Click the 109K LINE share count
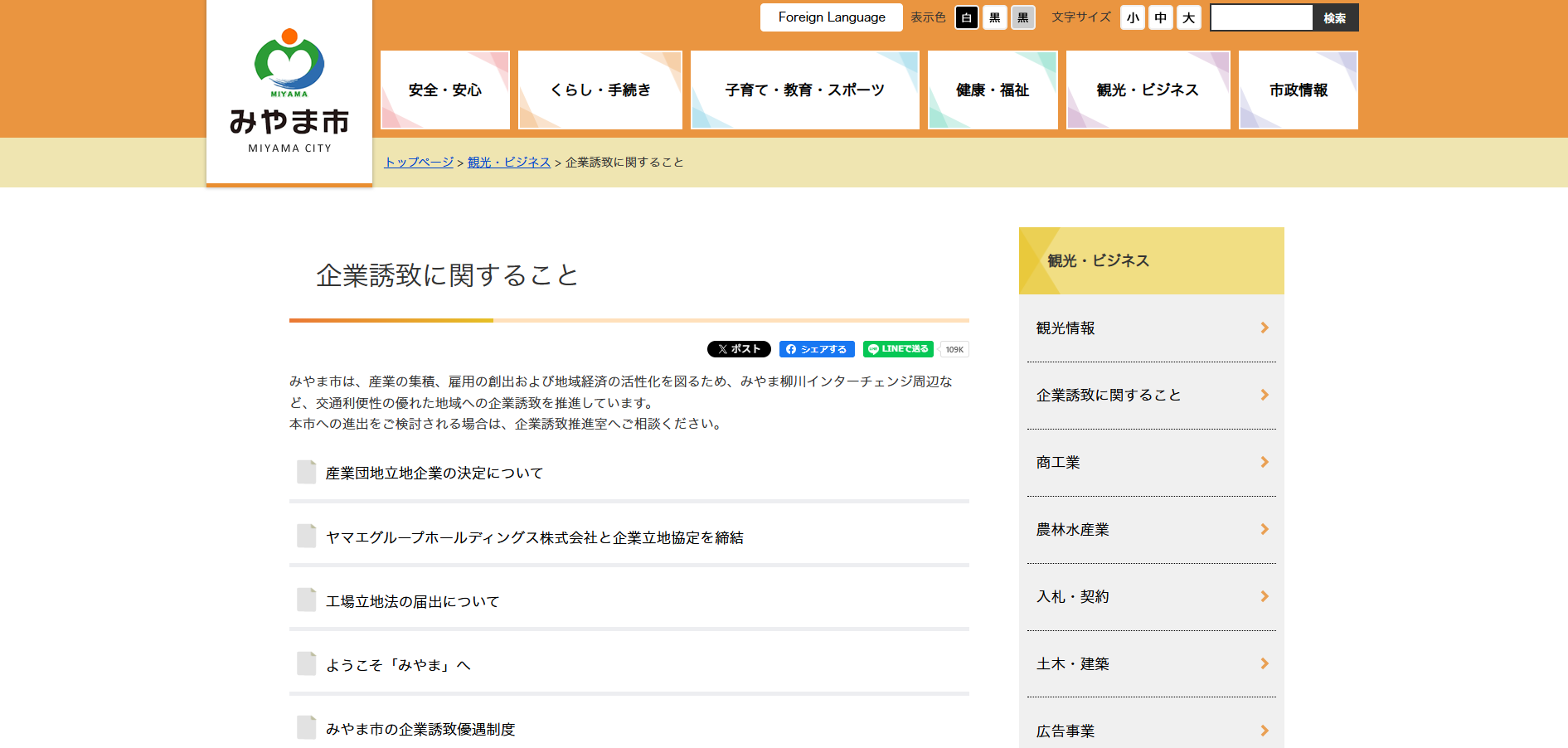Viewport: 1568px width, 748px height. click(x=954, y=349)
